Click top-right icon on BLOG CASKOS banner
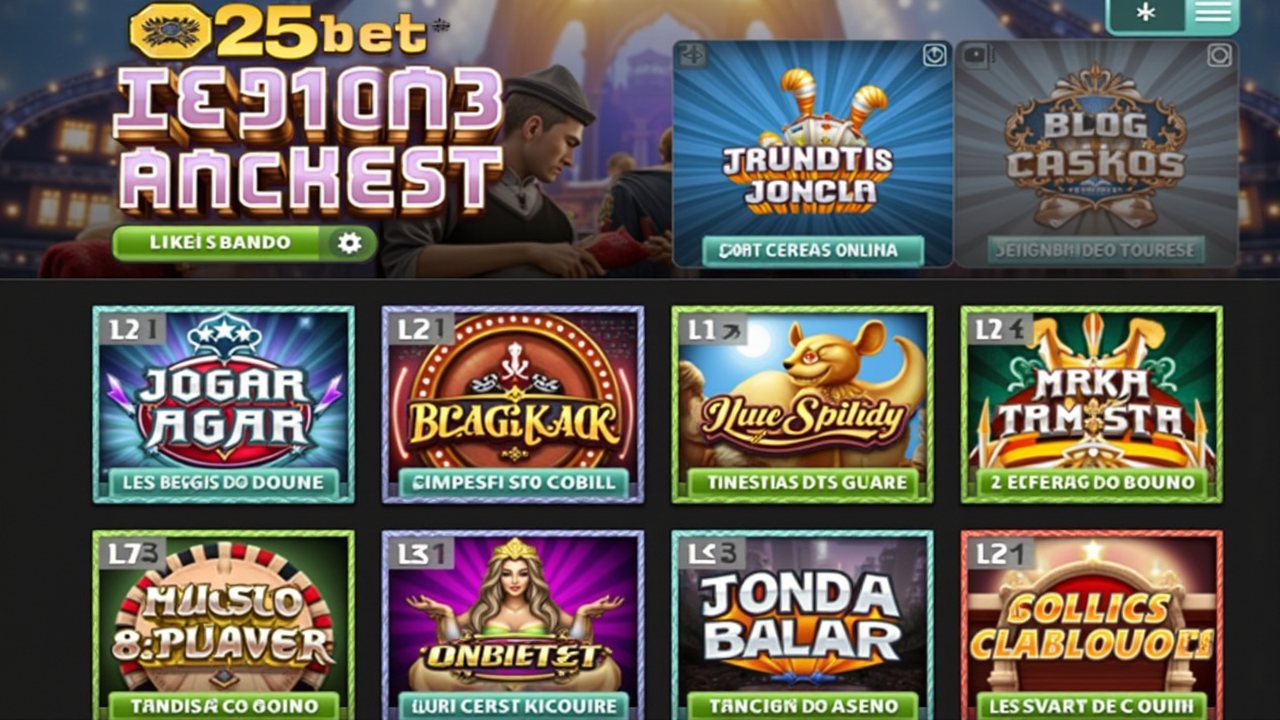The width and height of the screenshot is (1280, 720). 1219,56
